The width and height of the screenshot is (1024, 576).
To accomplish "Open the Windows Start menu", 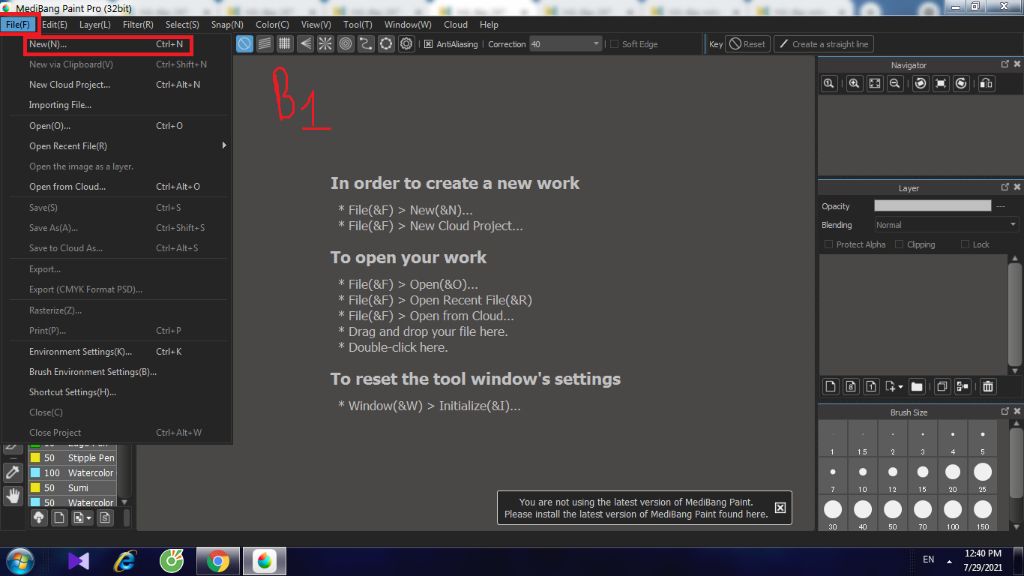I will click(19, 562).
